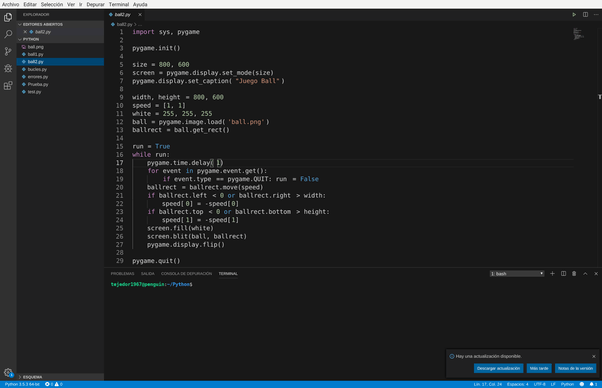Create a new terminal with plus icon
The width and height of the screenshot is (602, 388).
click(552, 274)
